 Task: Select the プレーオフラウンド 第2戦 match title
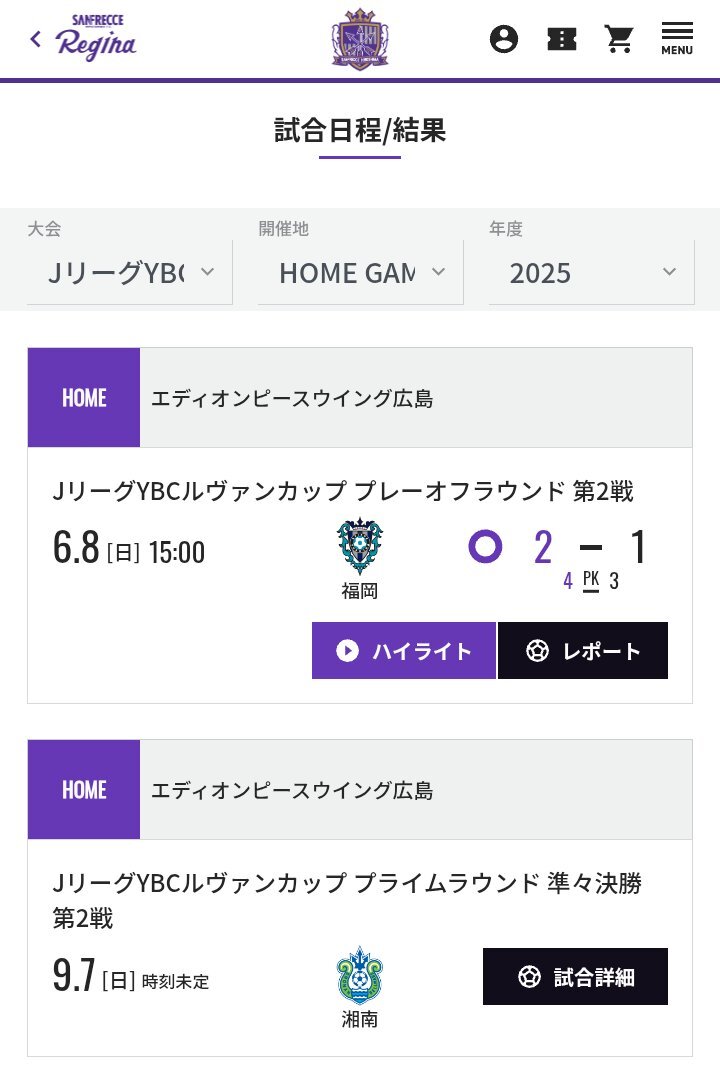494,491
